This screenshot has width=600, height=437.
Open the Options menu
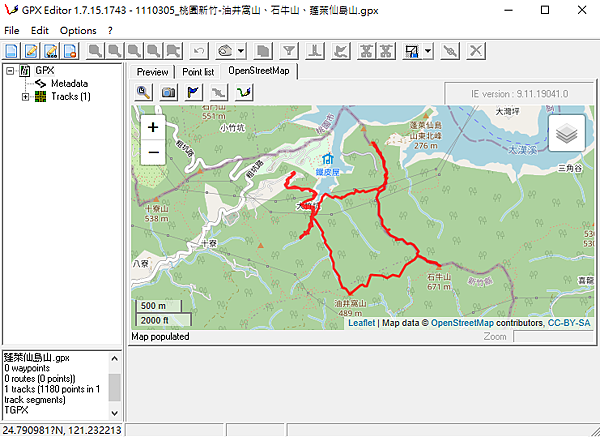(x=78, y=30)
